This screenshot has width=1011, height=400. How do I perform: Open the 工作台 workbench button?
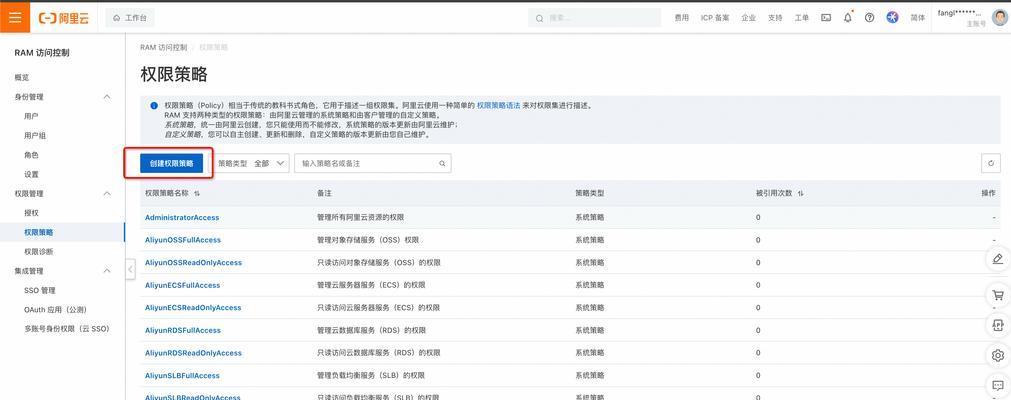[x=130, y=18]
